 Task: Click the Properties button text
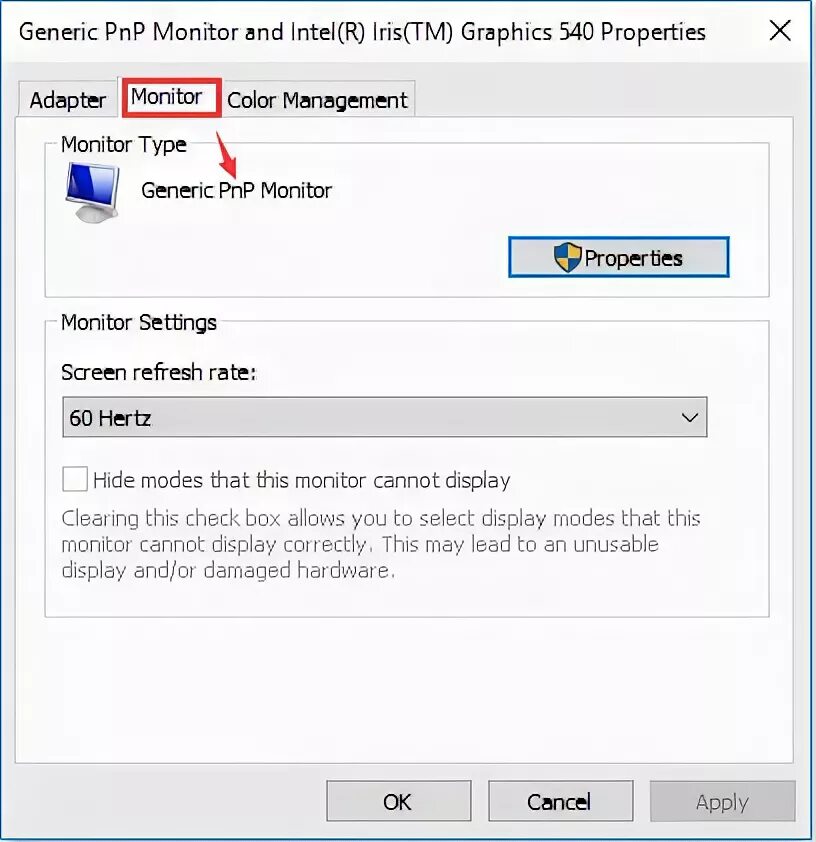point(633,258)
